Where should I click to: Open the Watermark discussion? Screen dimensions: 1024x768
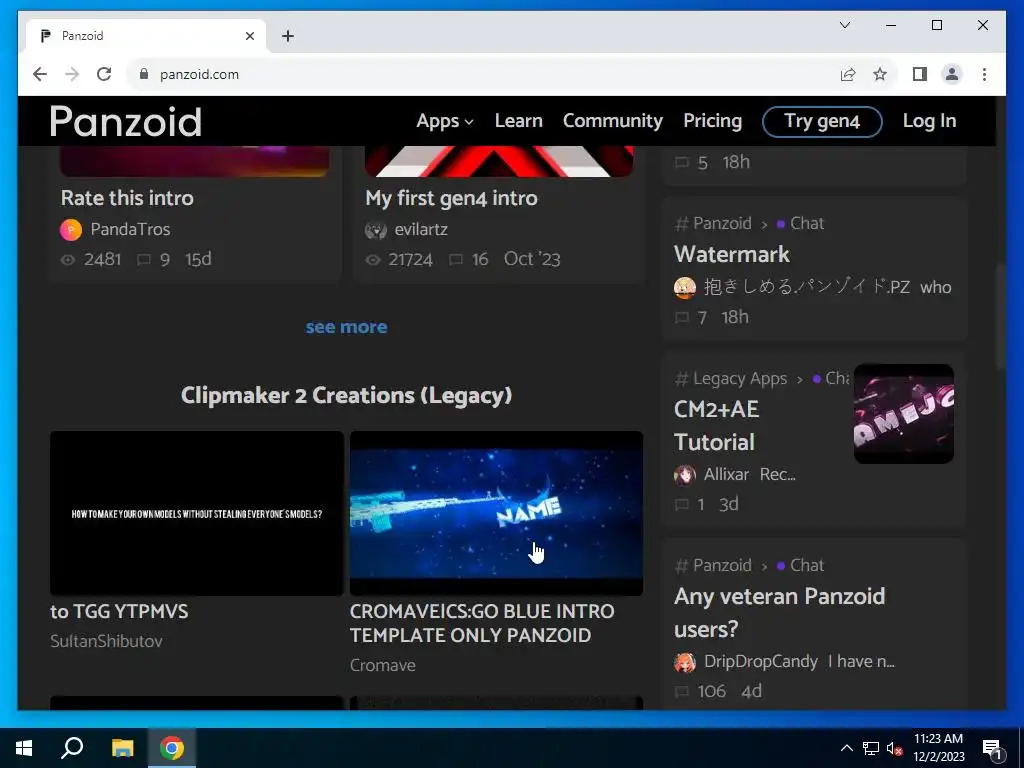[731, 254]
